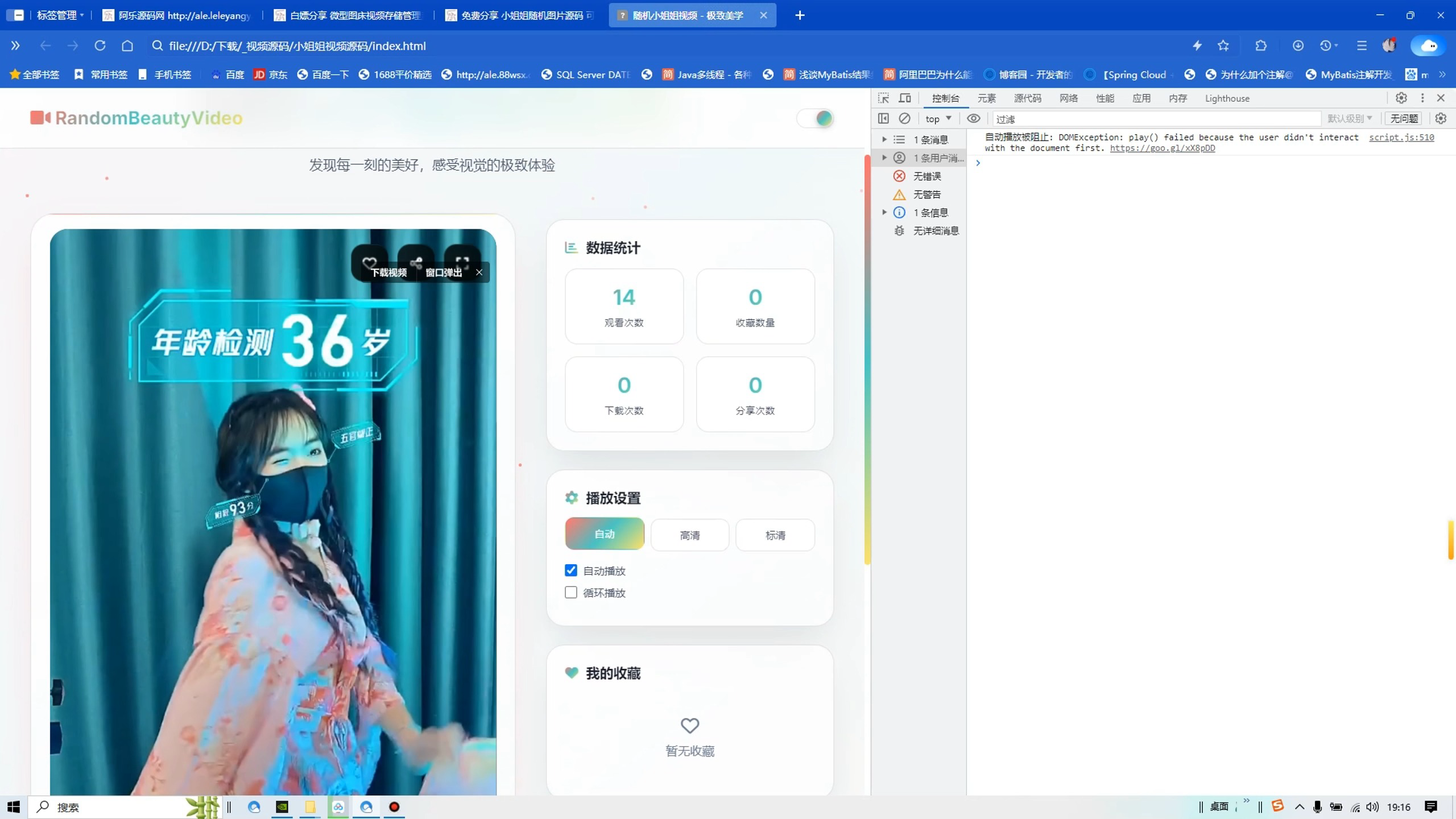This screenshot has width=1456, height=819.
Task: Switch to the 网络 DevTools tab
Action: pyautogui.click(x=1068, y=98)
